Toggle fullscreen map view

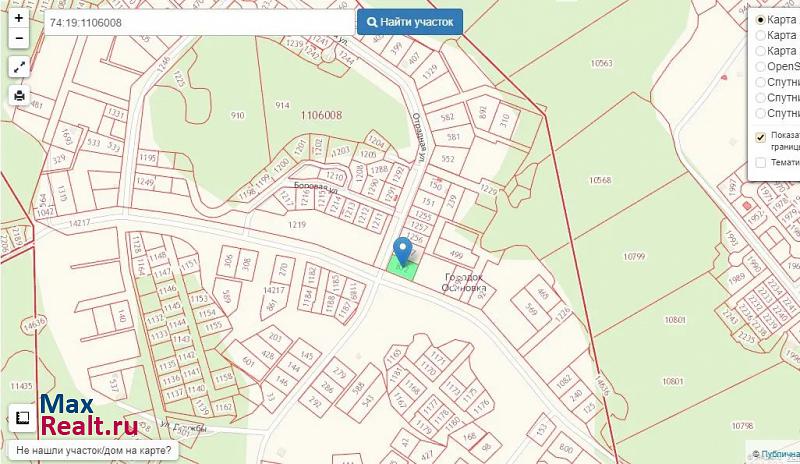[x=19, y=67]
